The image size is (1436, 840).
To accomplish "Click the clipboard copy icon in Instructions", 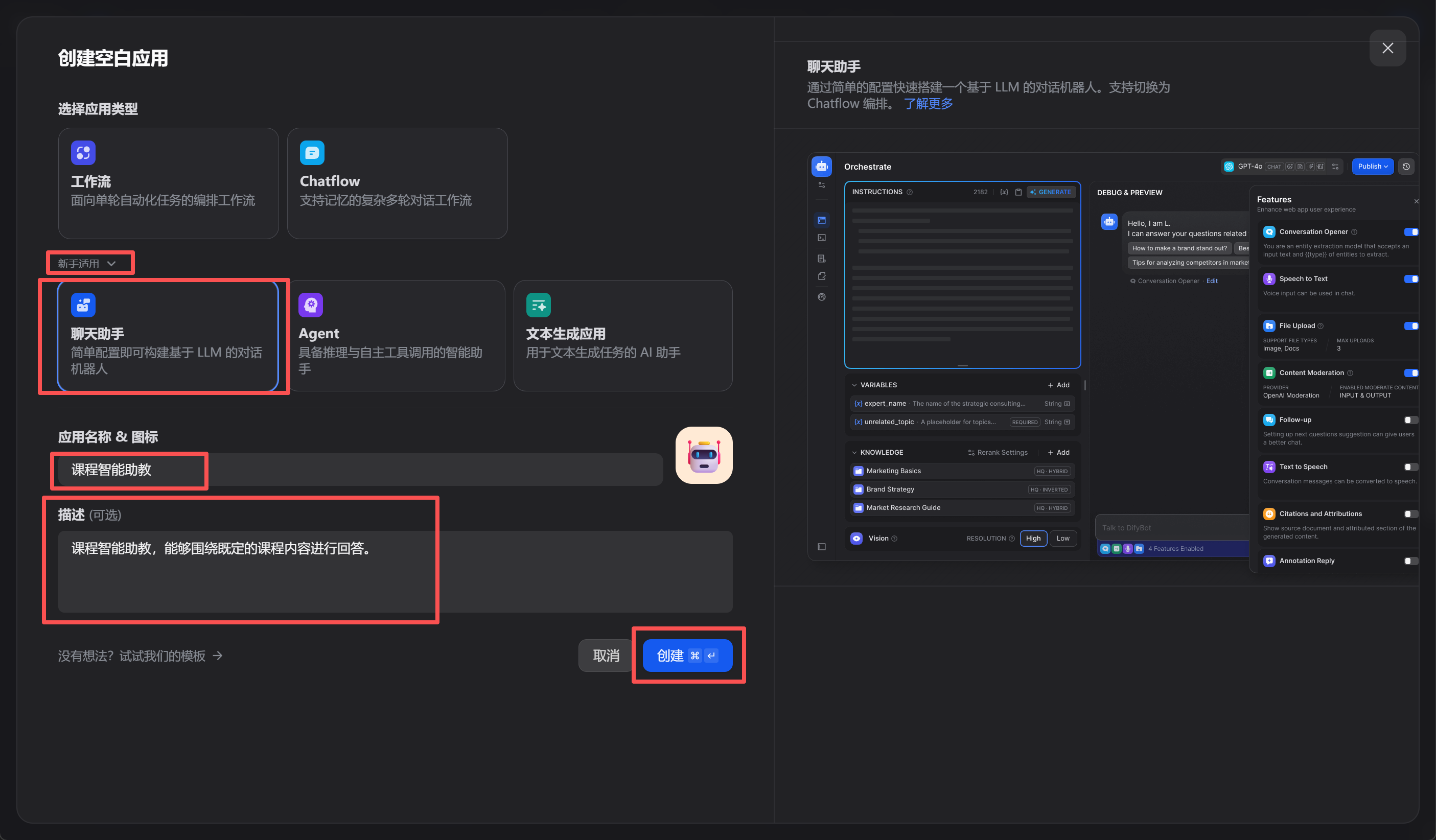I will point(1018,192).
